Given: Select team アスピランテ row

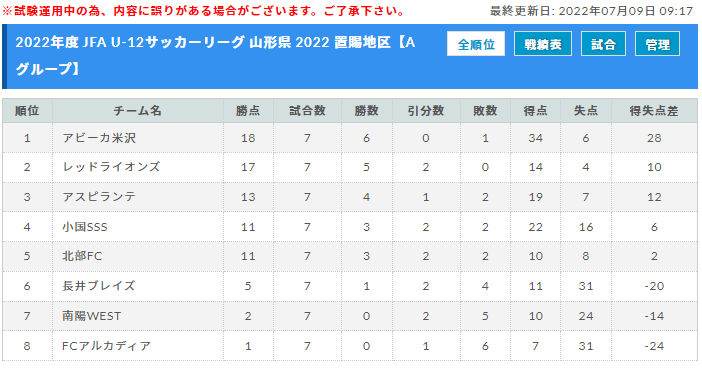Looking at the screenshot, I should (x=350, y=197).
